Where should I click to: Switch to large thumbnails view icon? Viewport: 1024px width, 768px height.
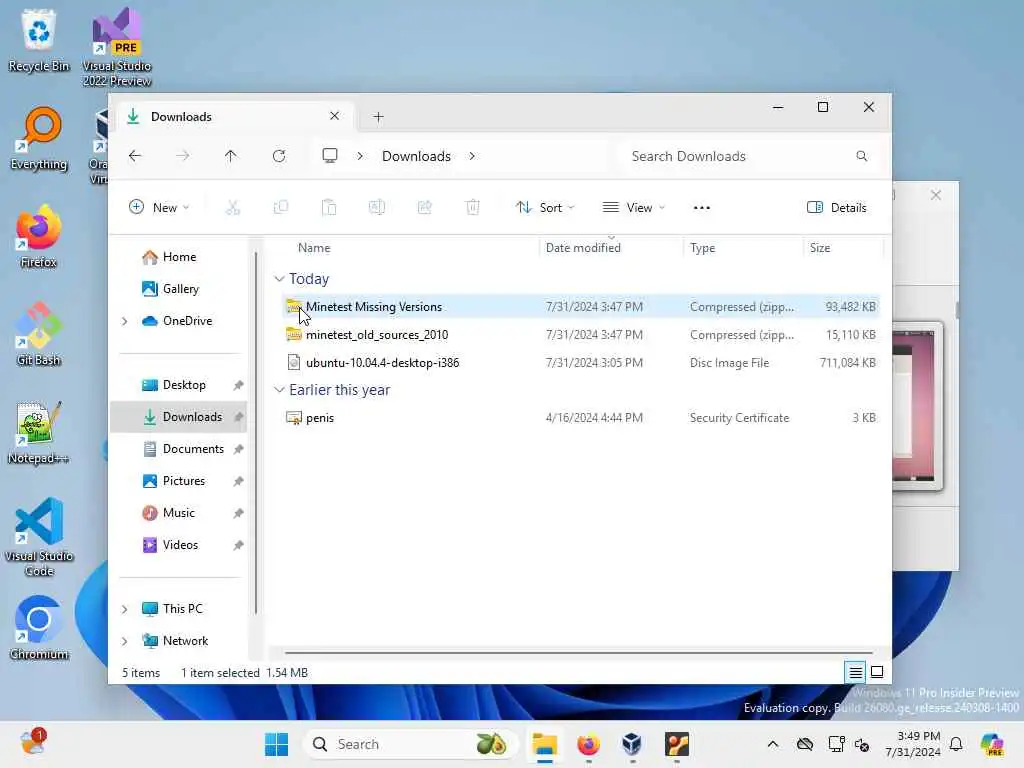click(877, 672)
